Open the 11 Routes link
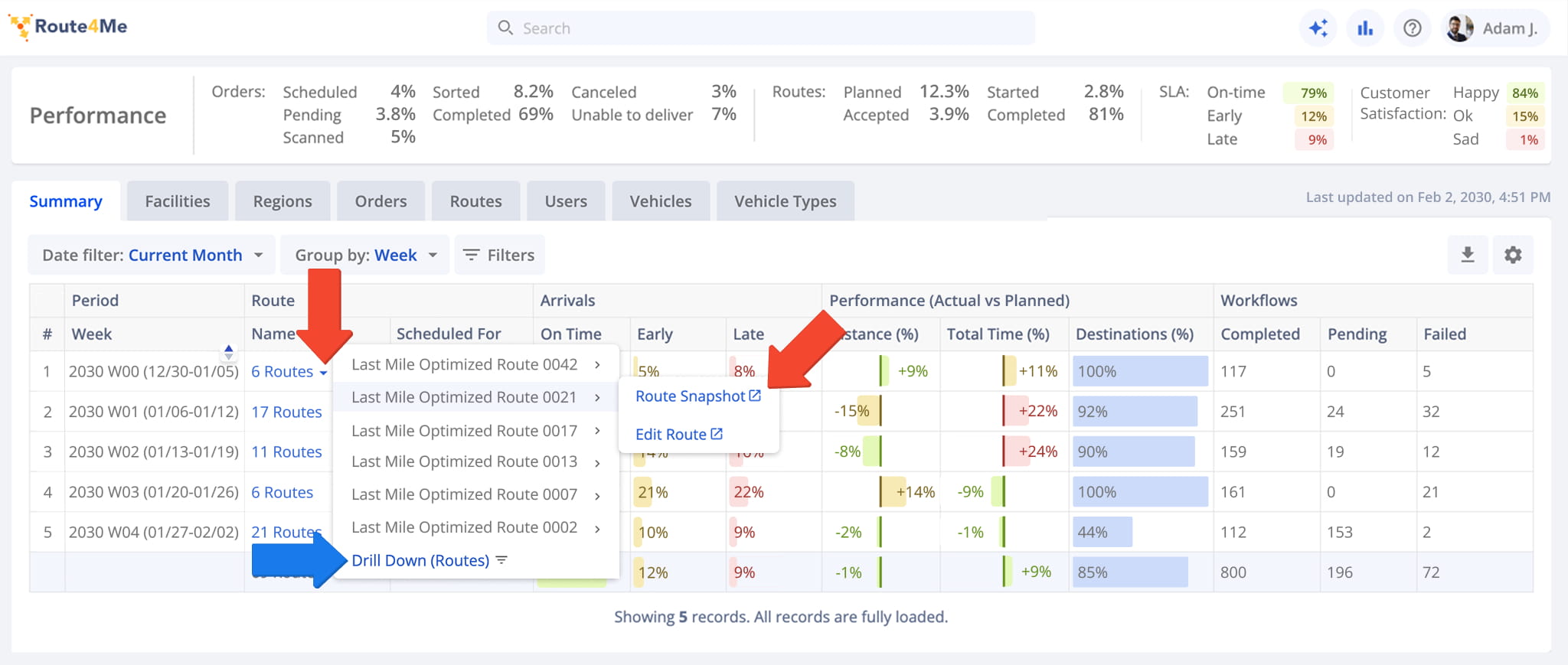Screen dimensions: 1568x665 (286, 452)
